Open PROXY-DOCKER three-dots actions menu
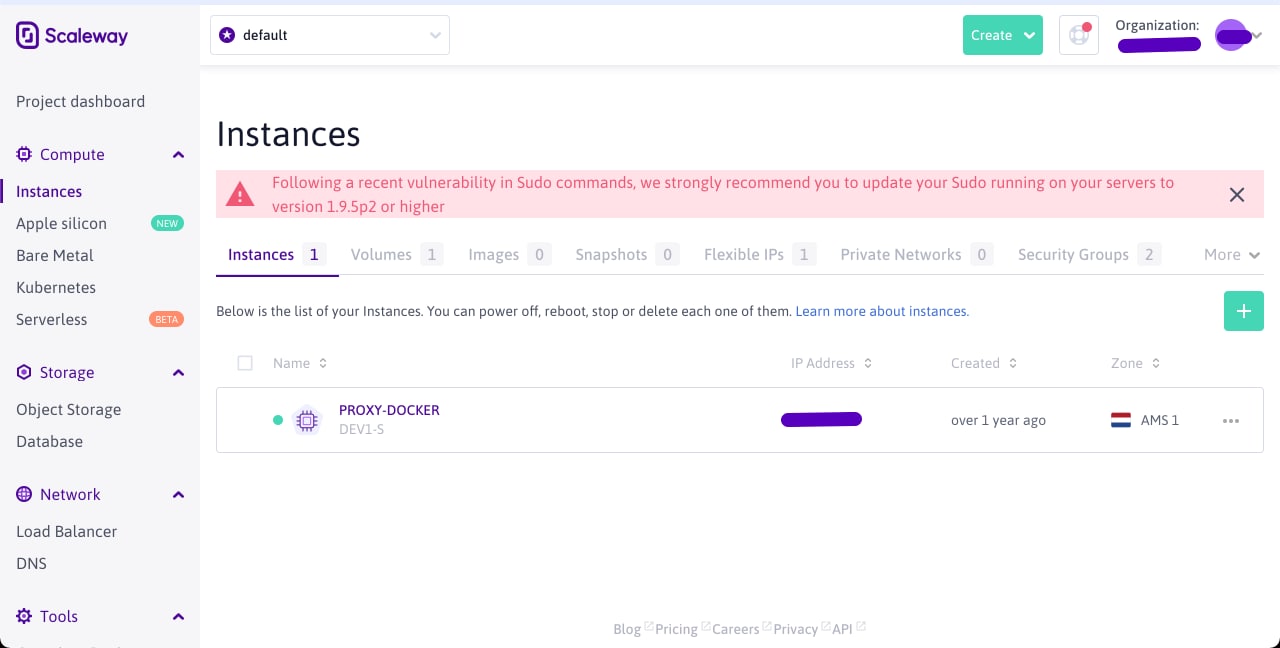The image size is (1280, 648). 1231,421
